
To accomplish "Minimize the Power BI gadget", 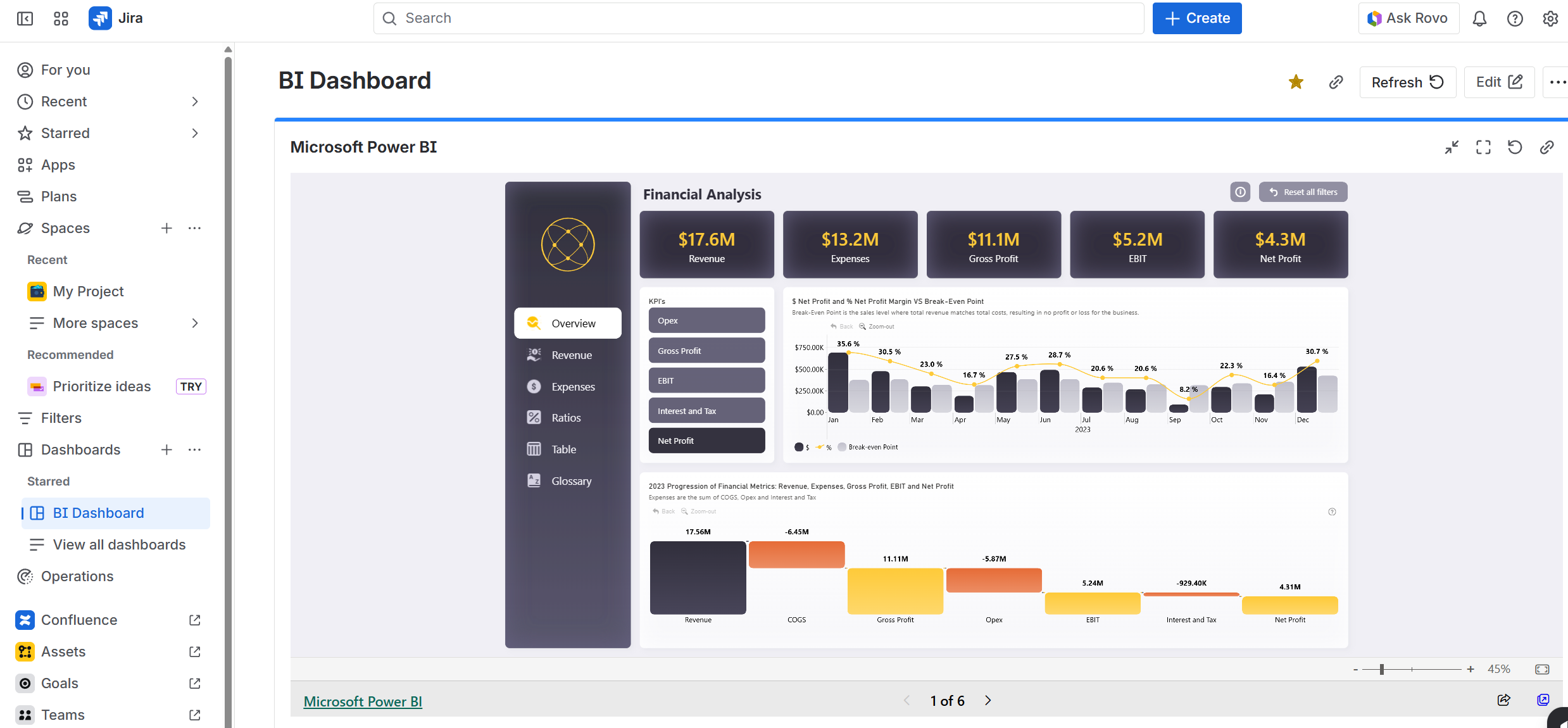I will 1452,147.
